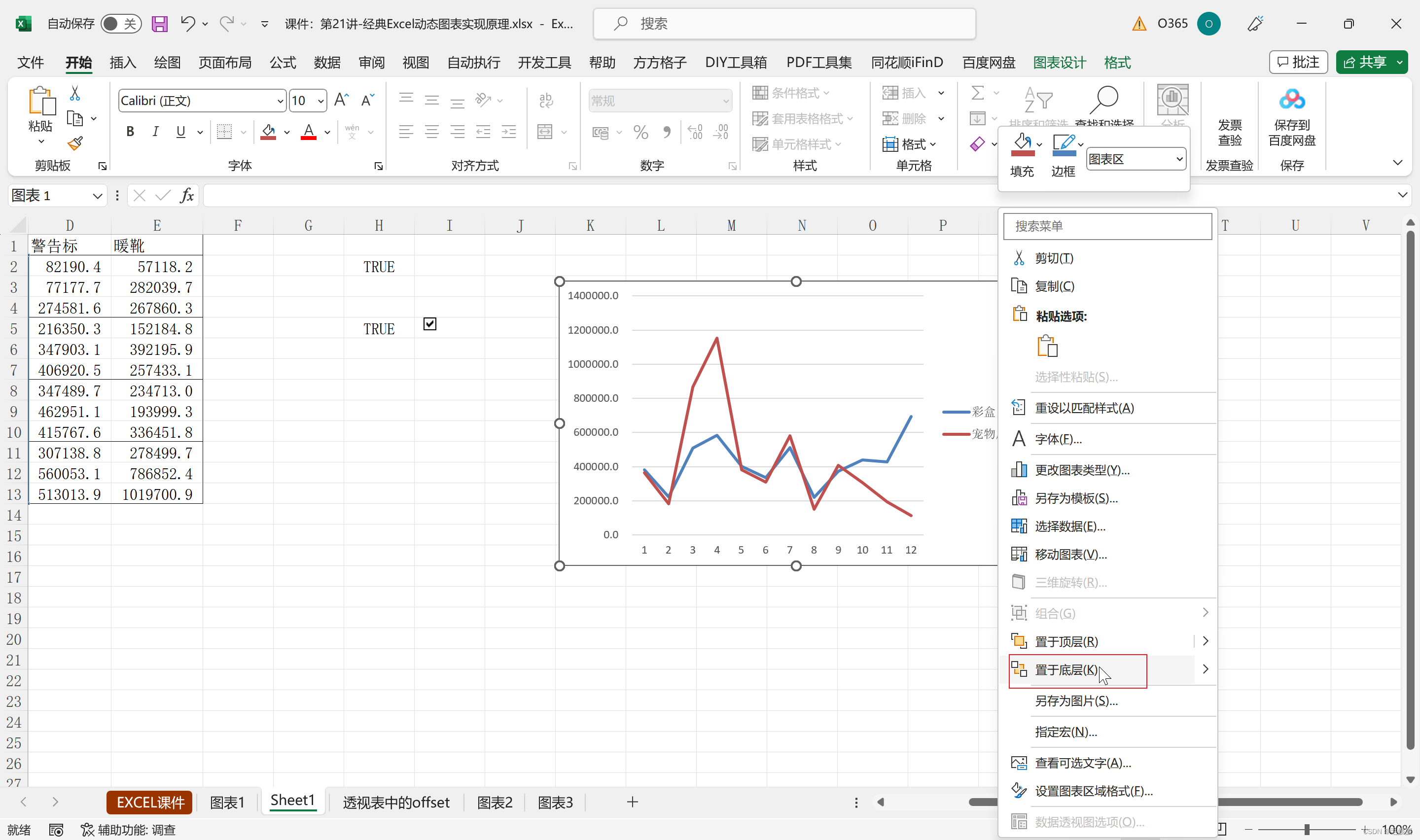Image resolution: width=1420 pixels, height=840 pixels.
Task: Switch to the Chart Design ribbon tab
Action: point(1060,62)
